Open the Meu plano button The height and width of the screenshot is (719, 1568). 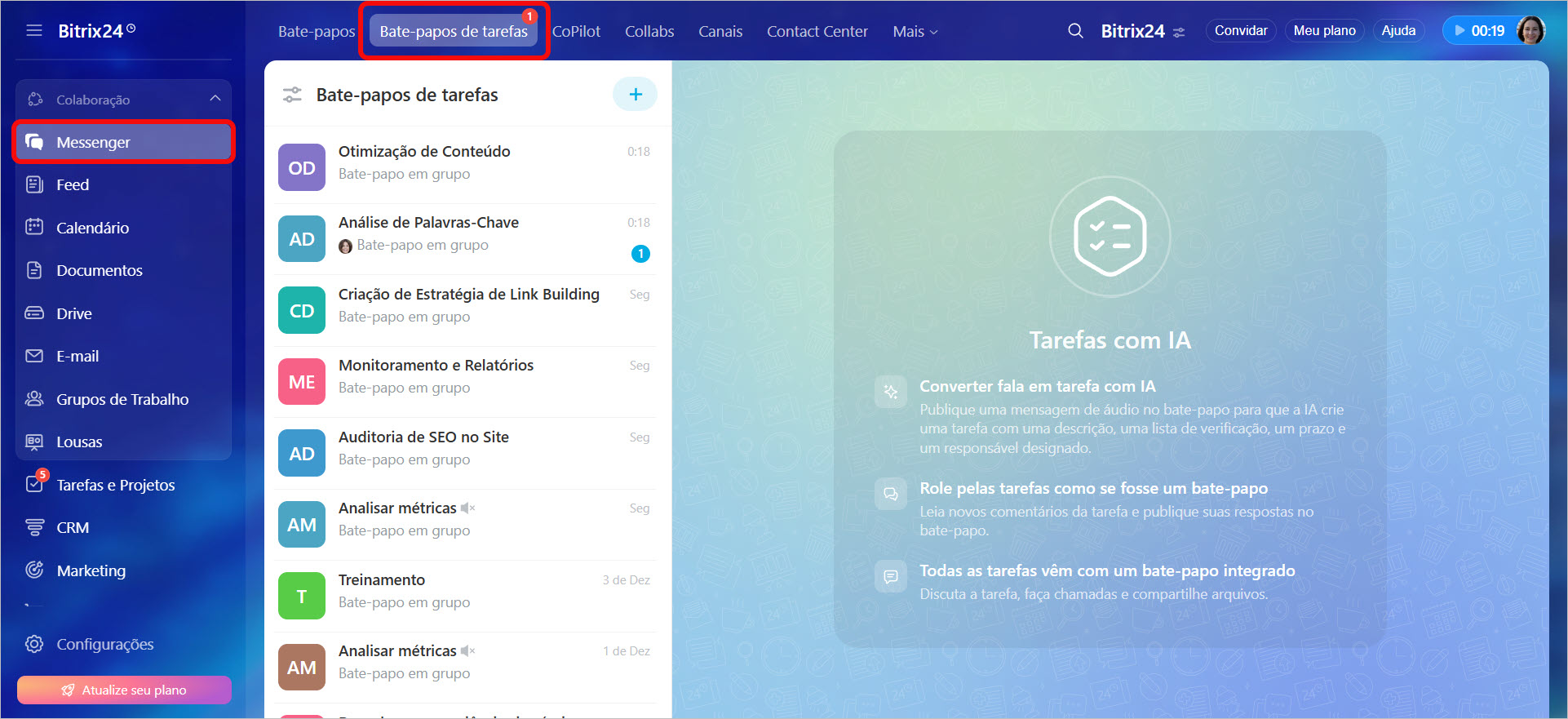[x=1324, y=31]
